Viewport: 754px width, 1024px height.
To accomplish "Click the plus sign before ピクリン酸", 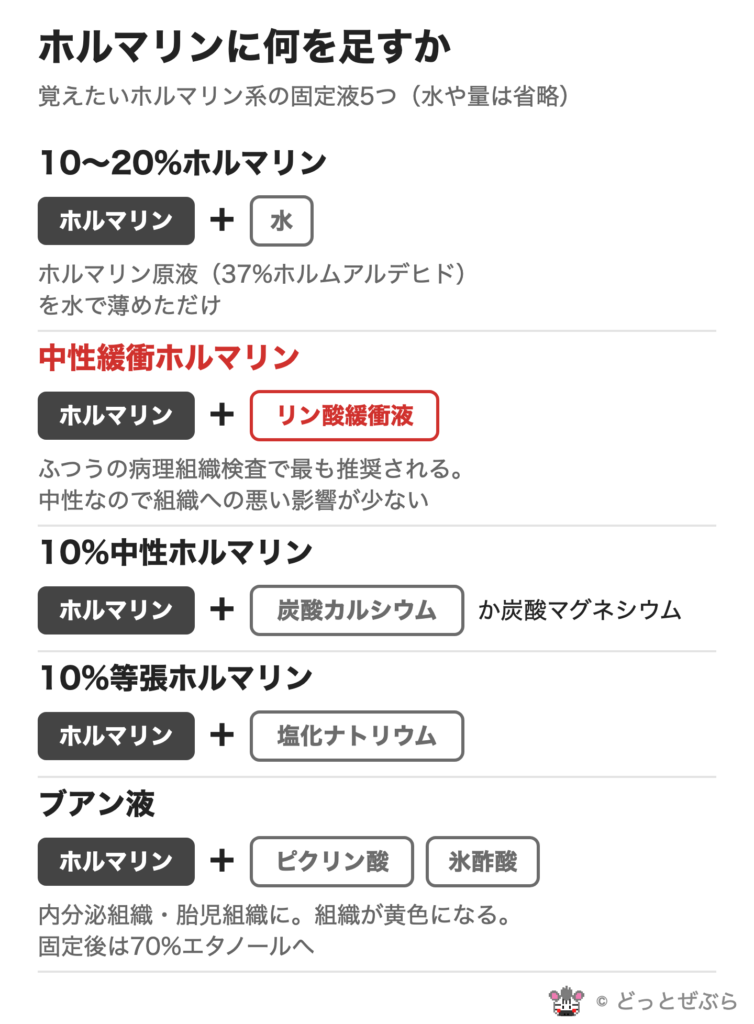I will 222,861.
